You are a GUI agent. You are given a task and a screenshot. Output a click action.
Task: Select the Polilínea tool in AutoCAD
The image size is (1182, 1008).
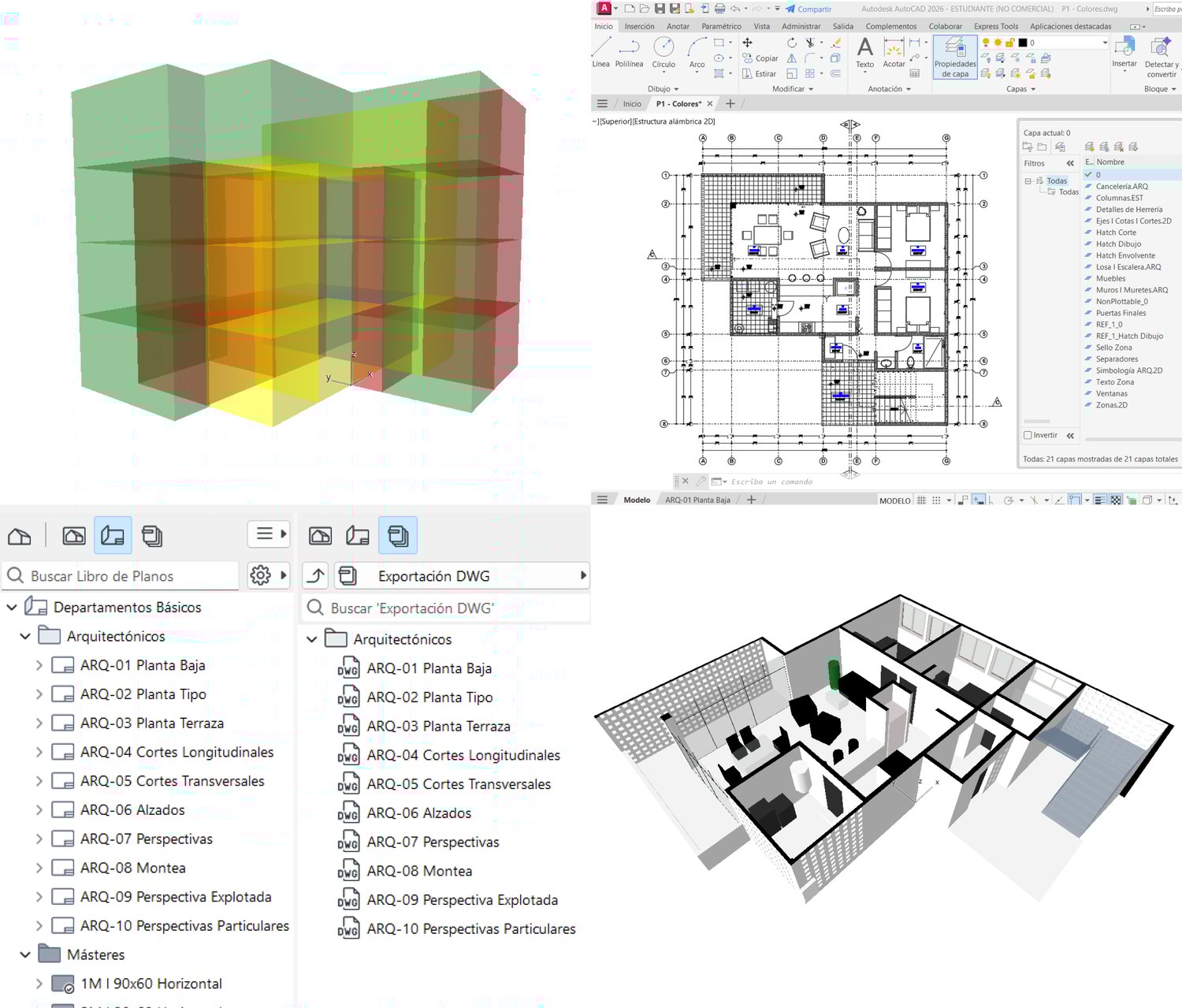coord(629,52)
